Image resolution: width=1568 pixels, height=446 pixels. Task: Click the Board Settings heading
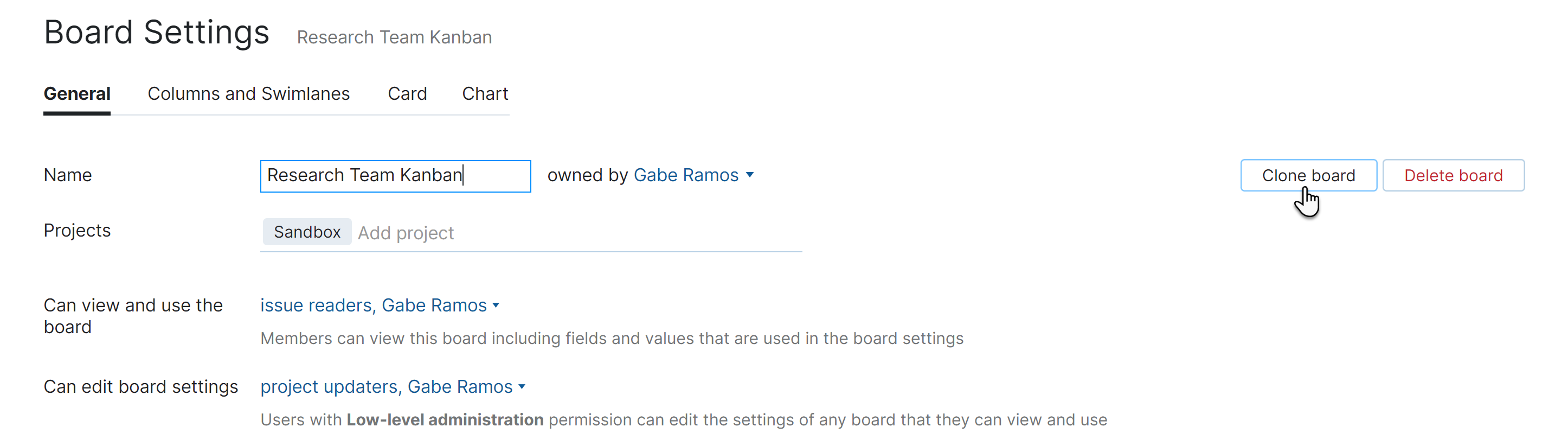[157, 33]
